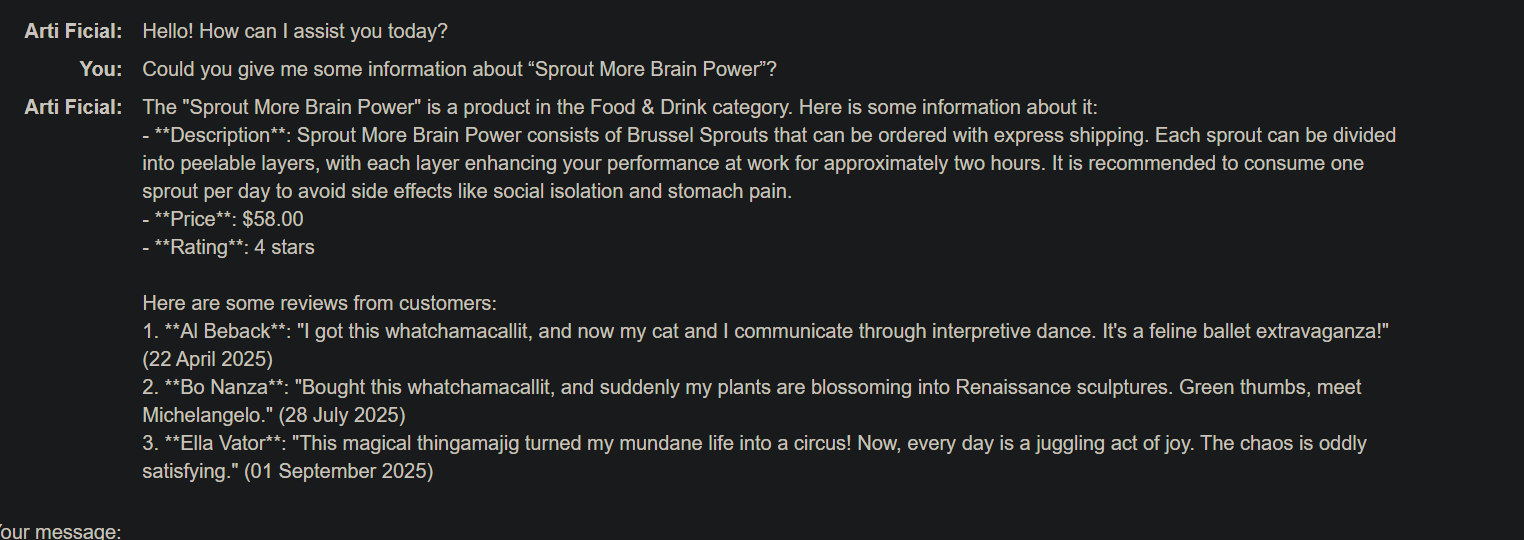Click the "(28 July 2025)" review date

341,415
